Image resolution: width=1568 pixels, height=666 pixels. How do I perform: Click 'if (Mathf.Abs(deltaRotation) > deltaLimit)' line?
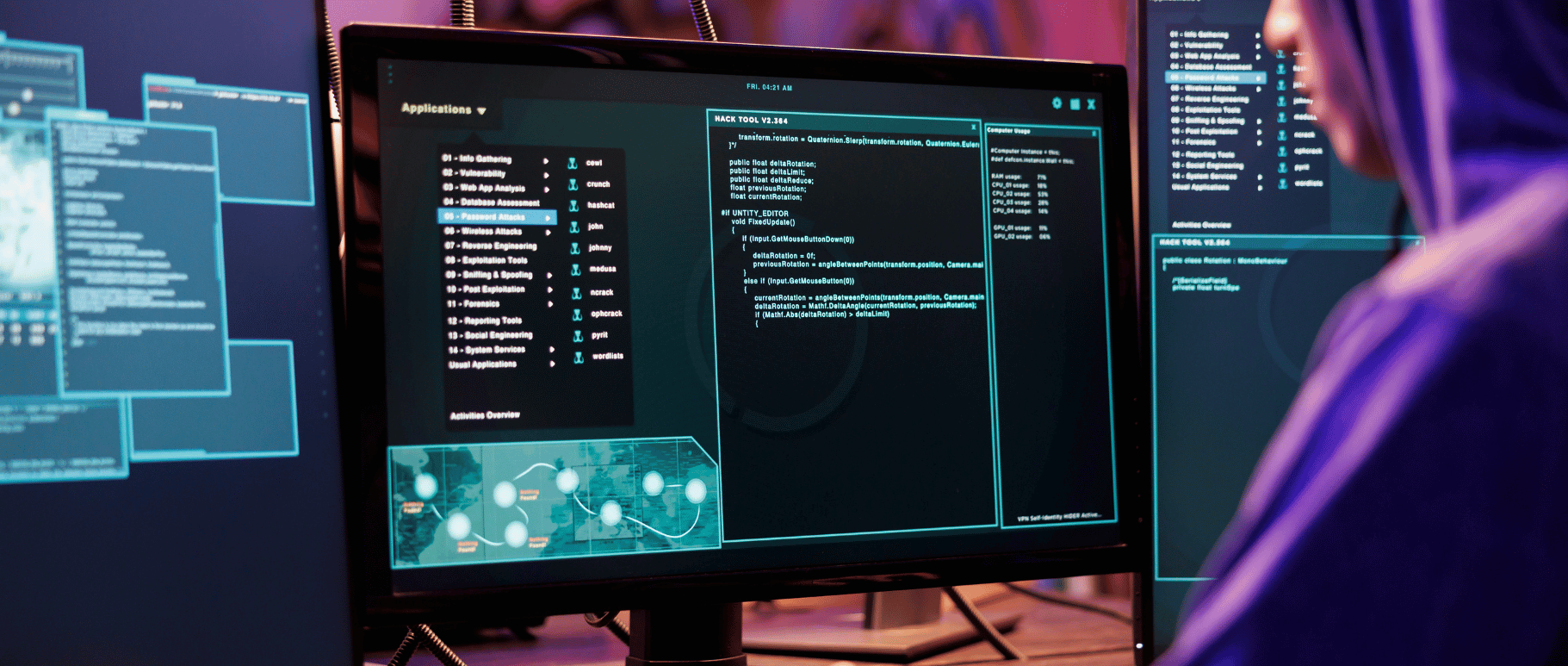click(822, 314)
